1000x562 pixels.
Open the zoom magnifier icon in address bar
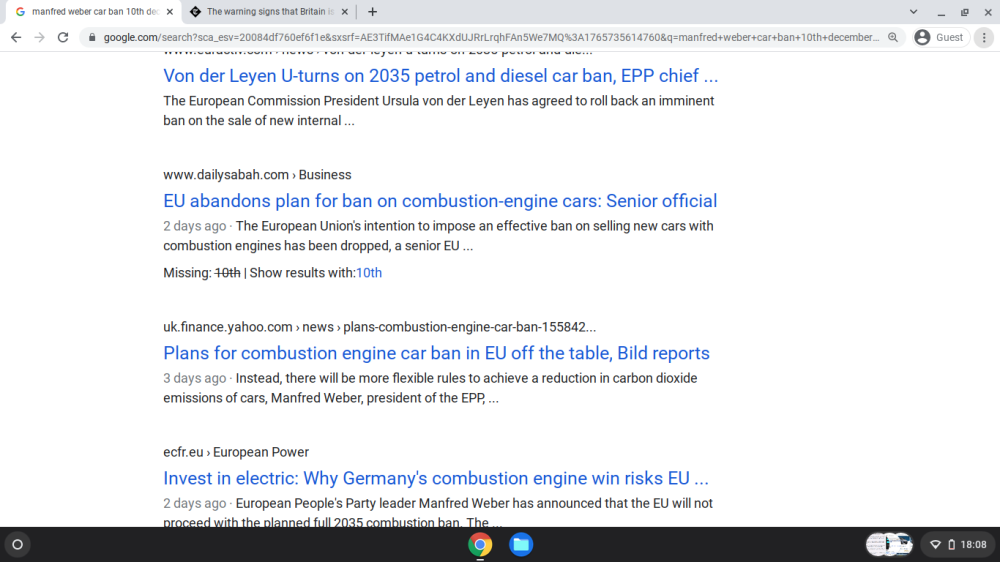pyautogui.click(x=893, y=38)
